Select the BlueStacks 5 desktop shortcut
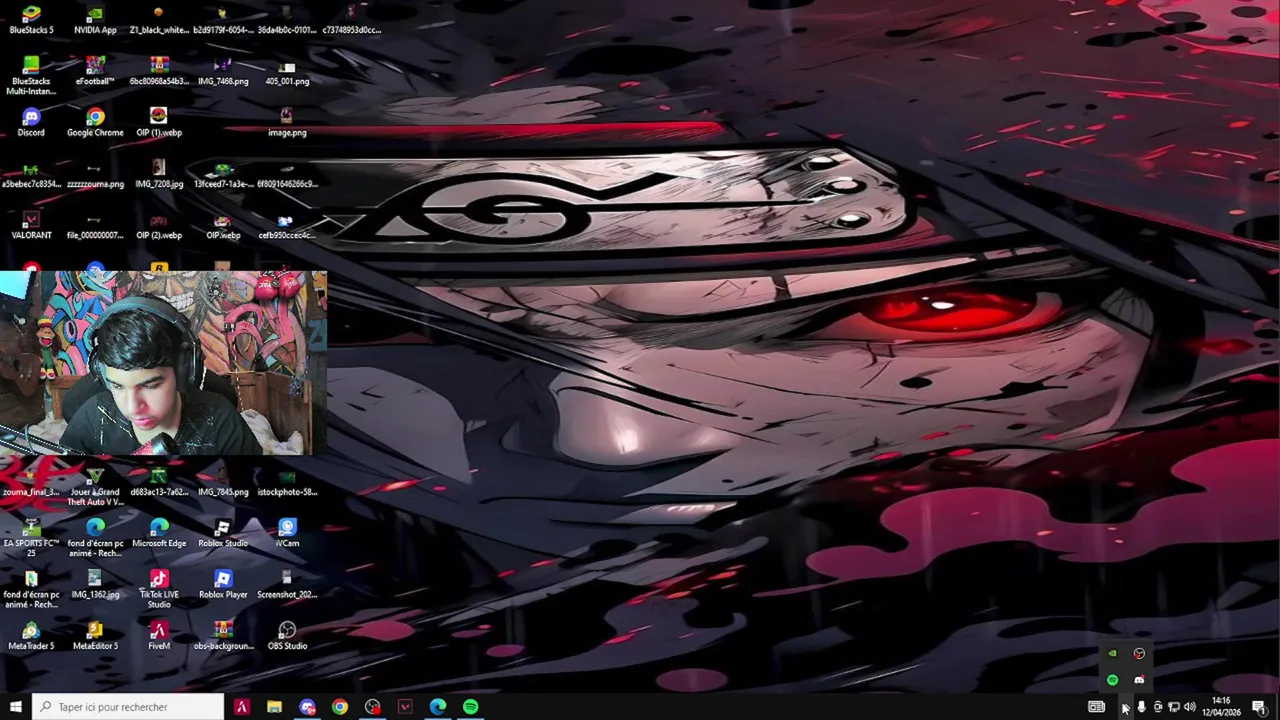 click(x=31, y=20)
